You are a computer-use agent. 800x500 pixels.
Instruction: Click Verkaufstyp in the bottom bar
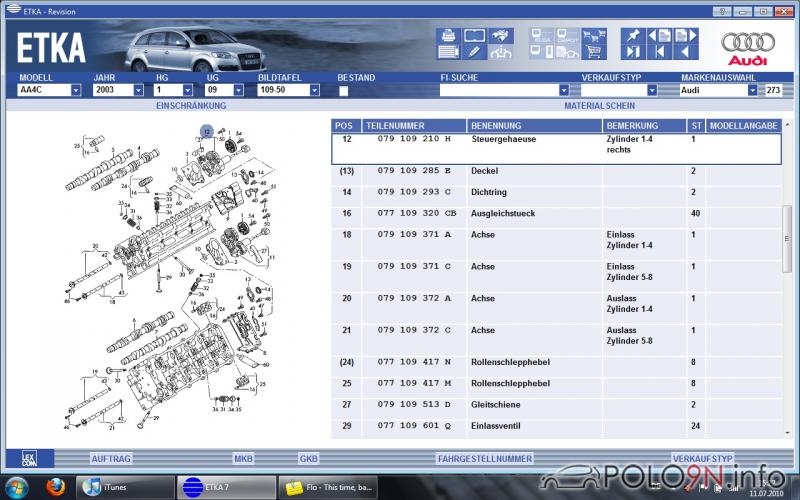[x=703, y=459]
